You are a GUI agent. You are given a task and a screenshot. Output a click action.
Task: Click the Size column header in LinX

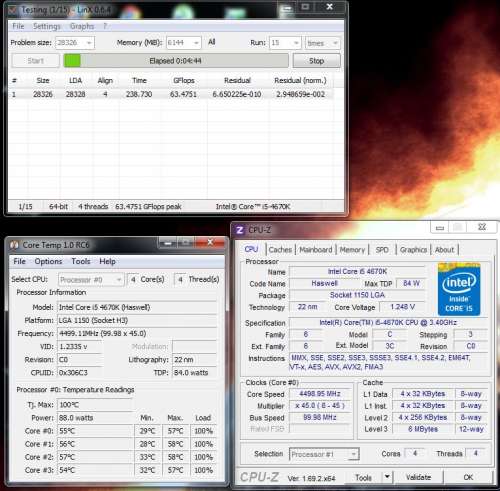click(43, 80)
